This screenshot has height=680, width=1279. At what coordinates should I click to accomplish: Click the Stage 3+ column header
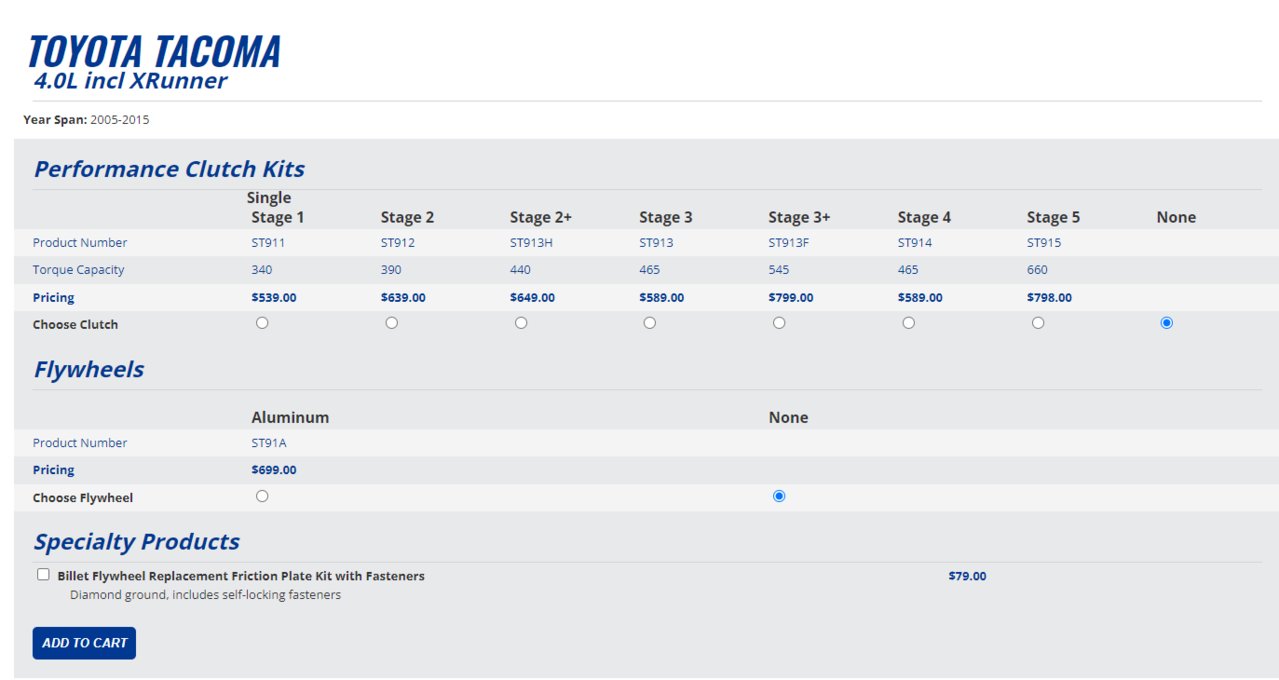pyautogui.click(x=799, y=217)
